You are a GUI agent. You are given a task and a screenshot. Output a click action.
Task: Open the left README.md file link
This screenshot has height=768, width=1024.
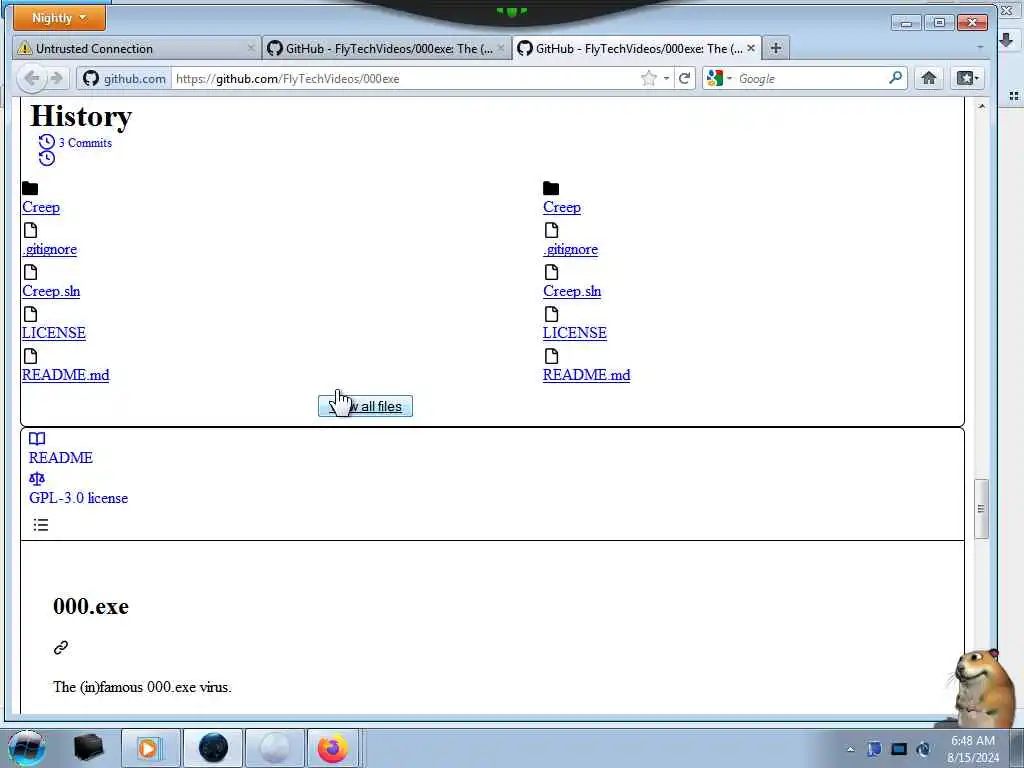click(x=65, y=374)
